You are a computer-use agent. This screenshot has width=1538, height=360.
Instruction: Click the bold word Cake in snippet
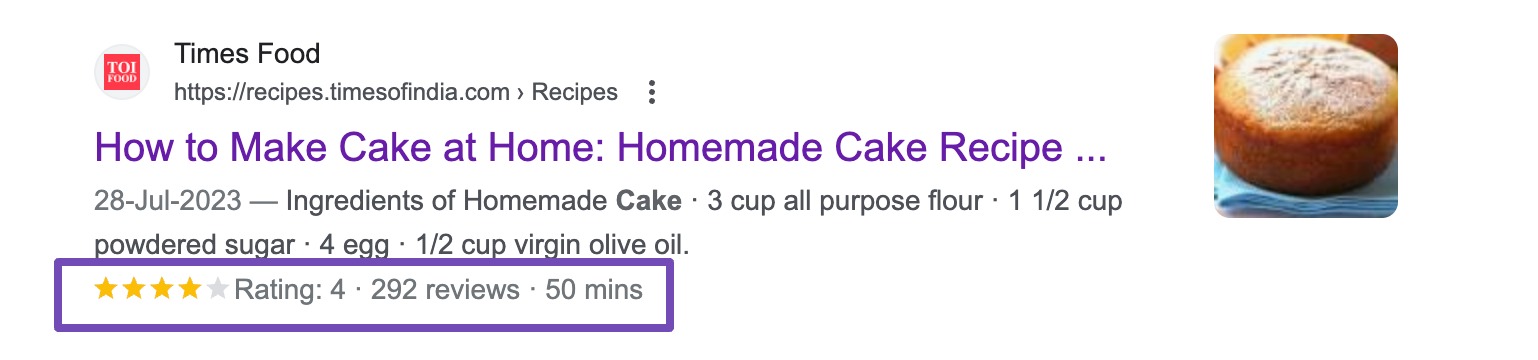649,201
